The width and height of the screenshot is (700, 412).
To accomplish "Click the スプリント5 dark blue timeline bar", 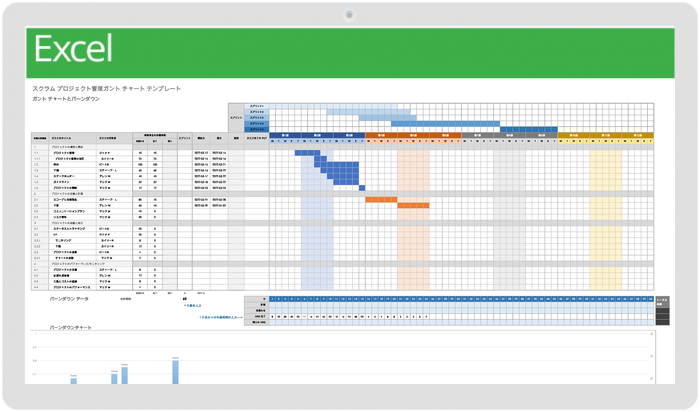I will pos(529,129).
